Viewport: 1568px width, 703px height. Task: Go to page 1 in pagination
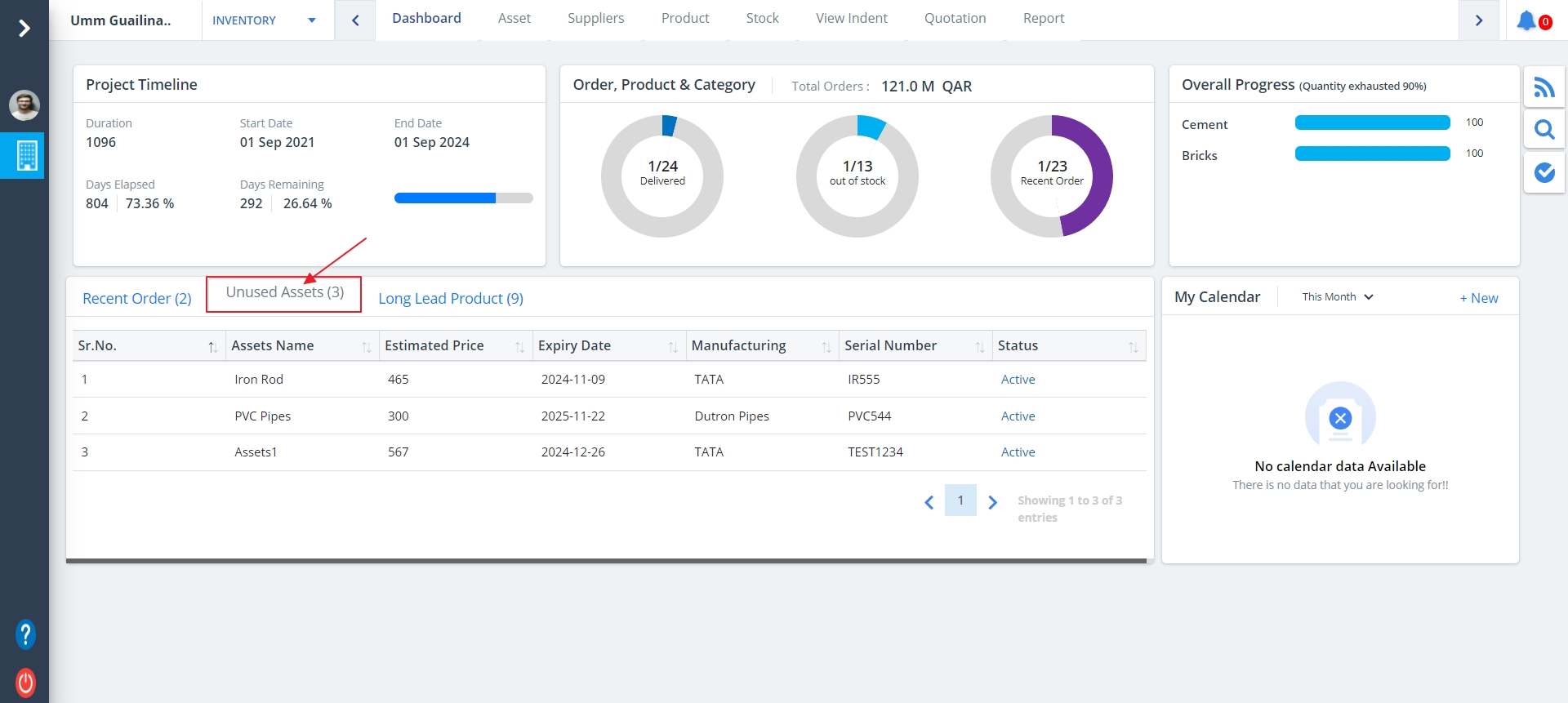coord(960,501)
